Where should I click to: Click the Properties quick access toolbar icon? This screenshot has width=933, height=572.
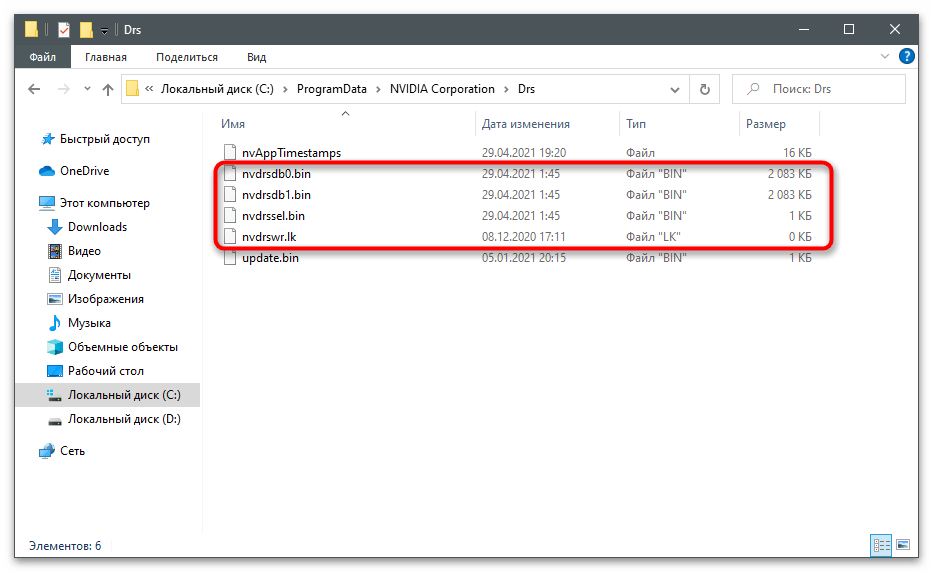[x=65, y=29]
